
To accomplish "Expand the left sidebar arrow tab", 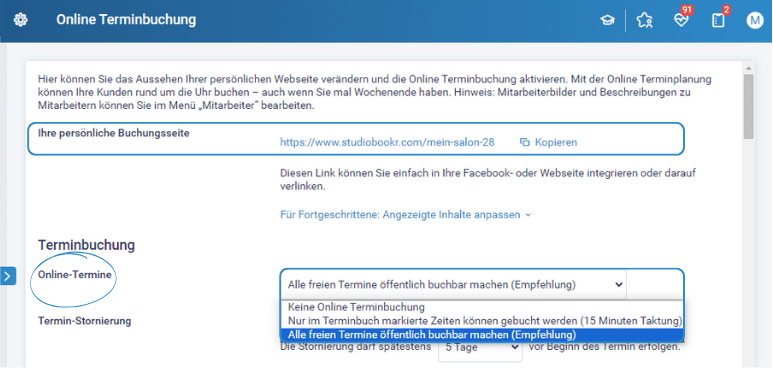I will tap(7, 276).
